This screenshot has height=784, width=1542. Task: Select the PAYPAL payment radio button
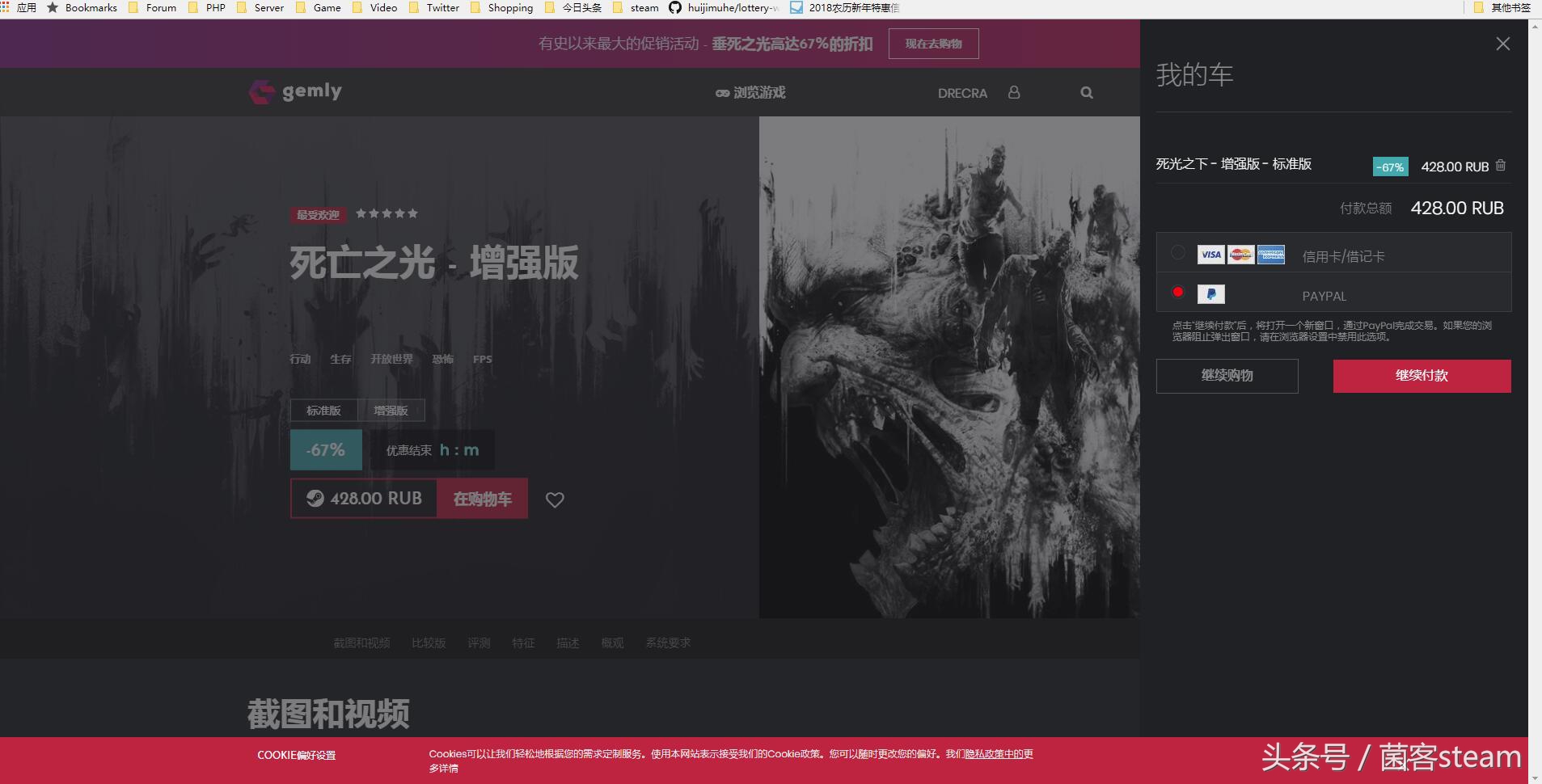[1179, 292]
